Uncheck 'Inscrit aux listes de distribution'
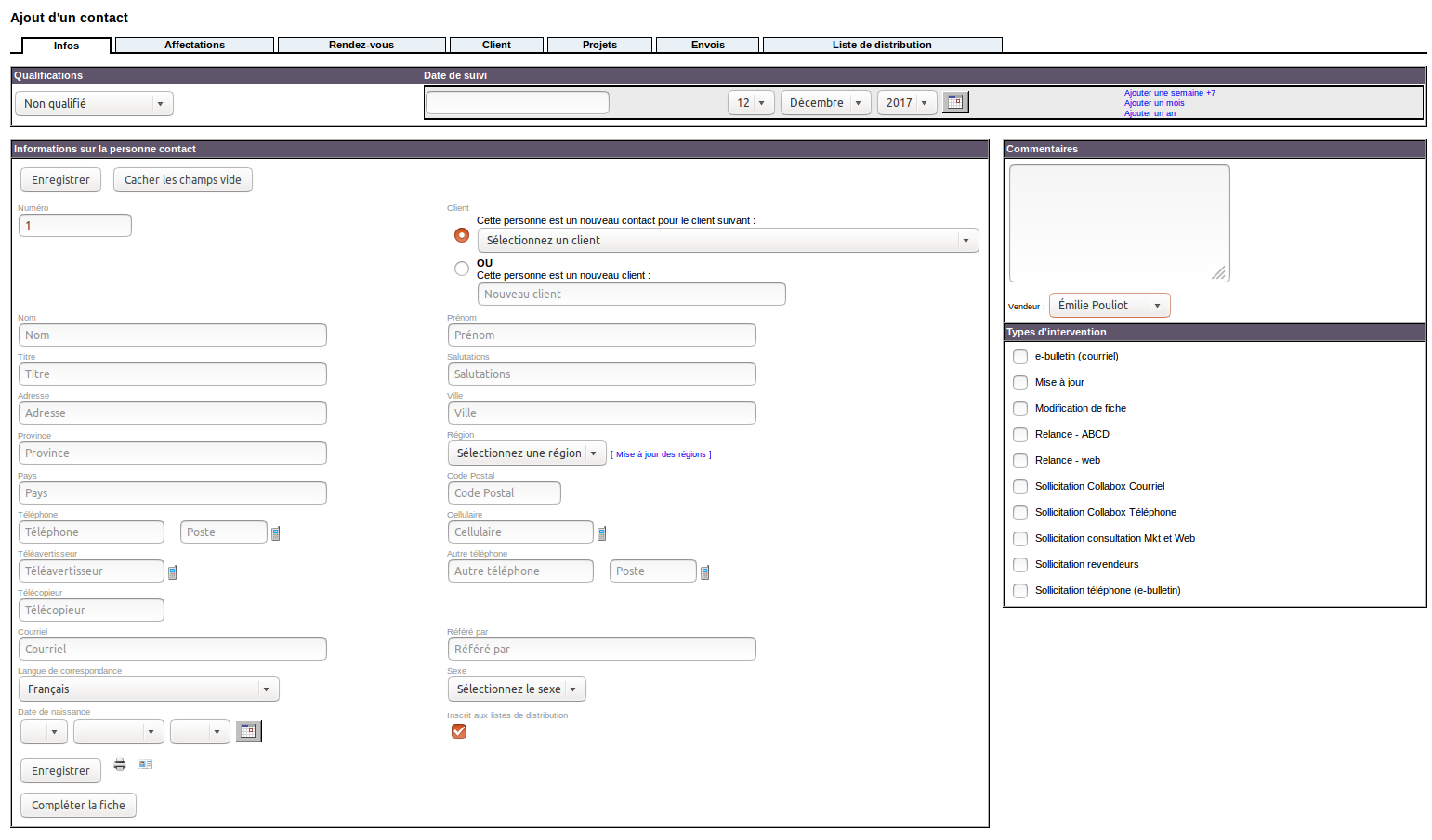The width and height of the screenshot is (1432, 840). [459, 731]
